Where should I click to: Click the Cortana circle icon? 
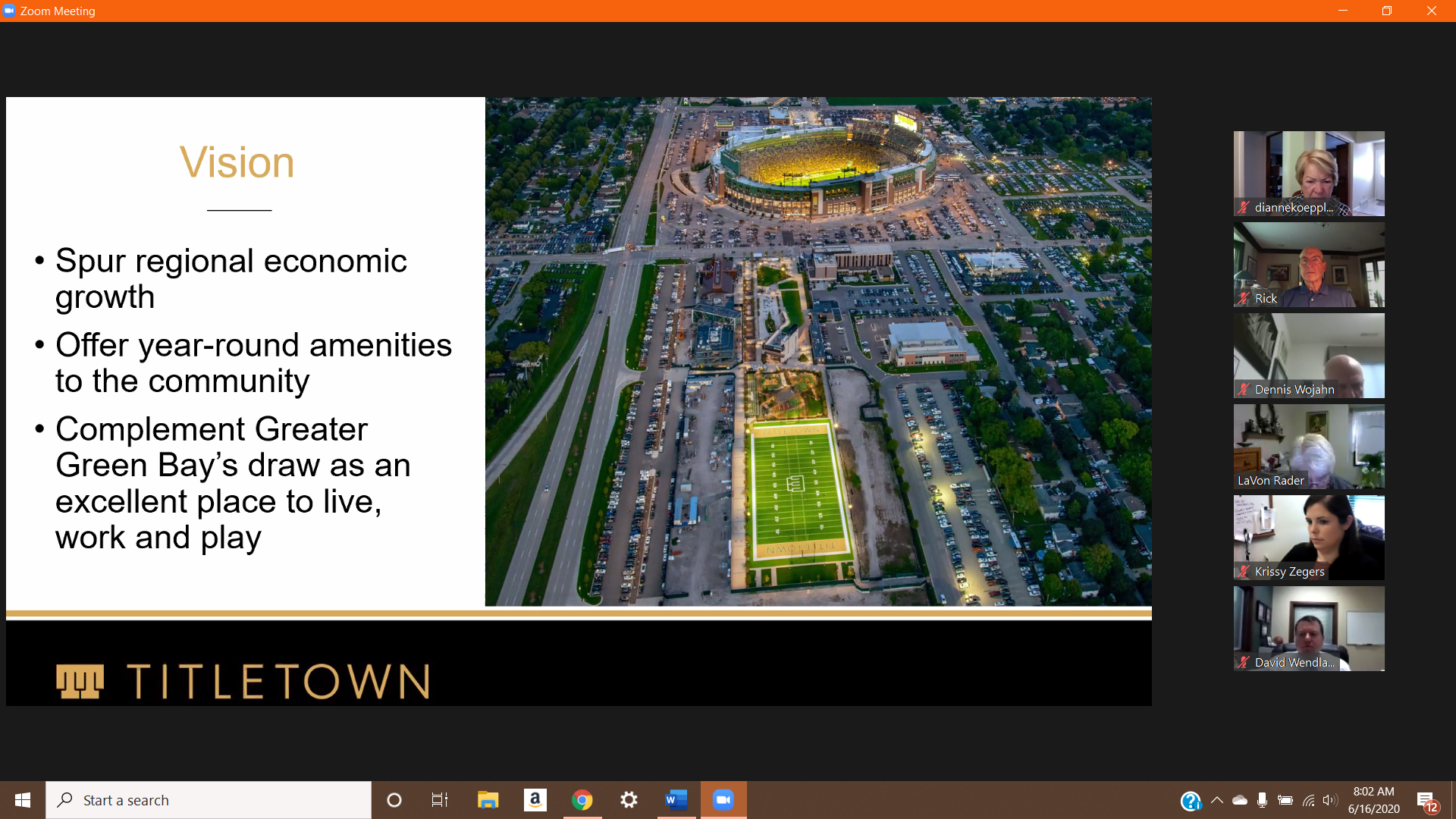pos(394,800)
